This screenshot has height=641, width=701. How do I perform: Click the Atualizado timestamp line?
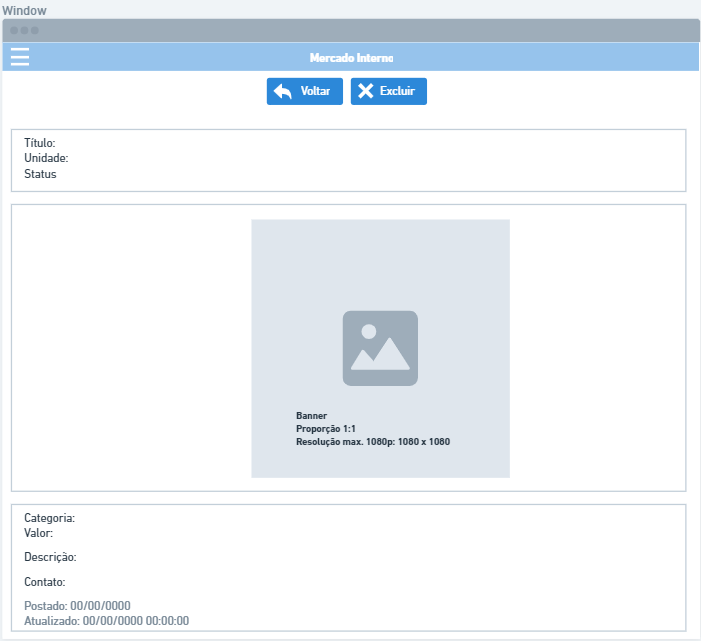pos(106,621)
